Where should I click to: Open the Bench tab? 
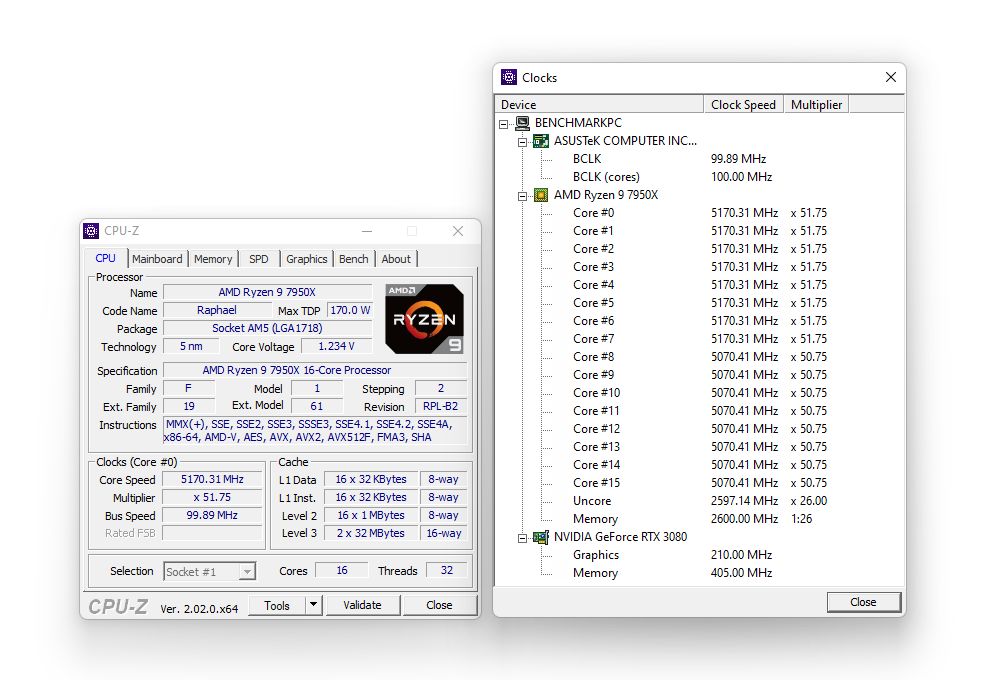click(x=353, y=259)
